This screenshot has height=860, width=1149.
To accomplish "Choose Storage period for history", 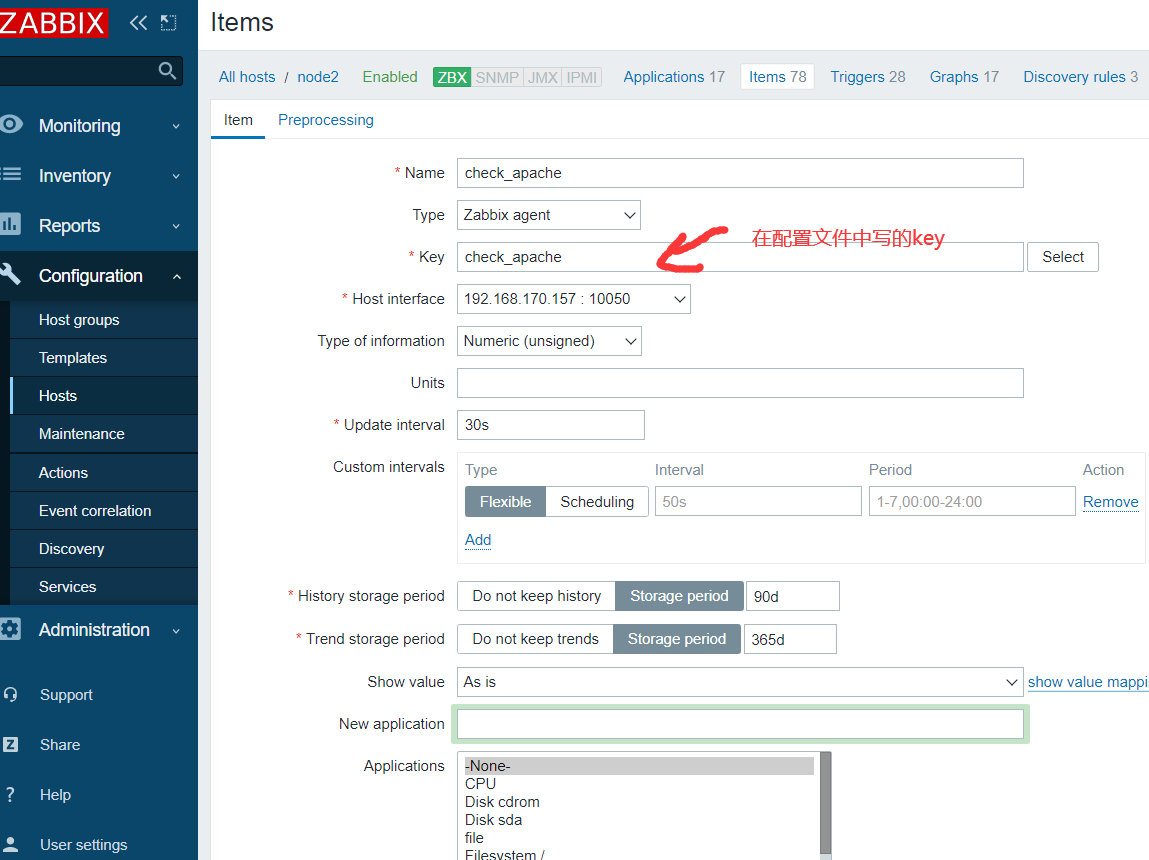I will [x=679, y=596].
